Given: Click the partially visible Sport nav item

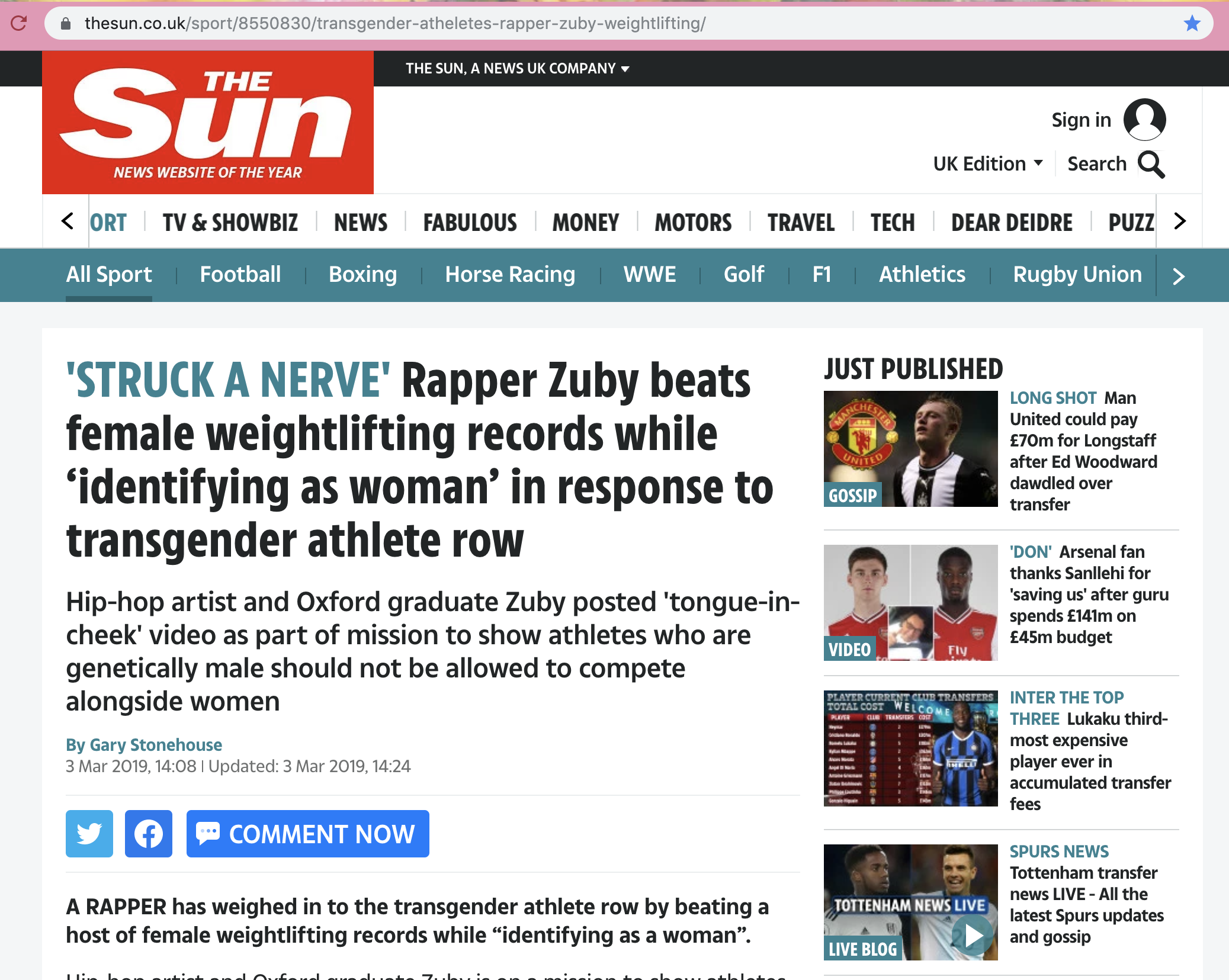Looking at the screenshot, I should [108, 223].
